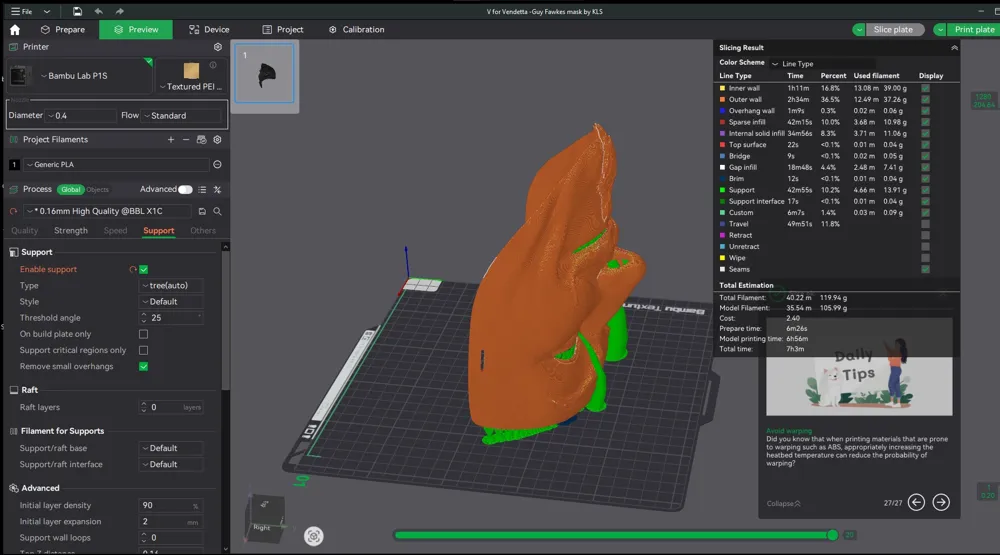
Task: Open the Quality settings tab
Action: (x=24, y=231)
